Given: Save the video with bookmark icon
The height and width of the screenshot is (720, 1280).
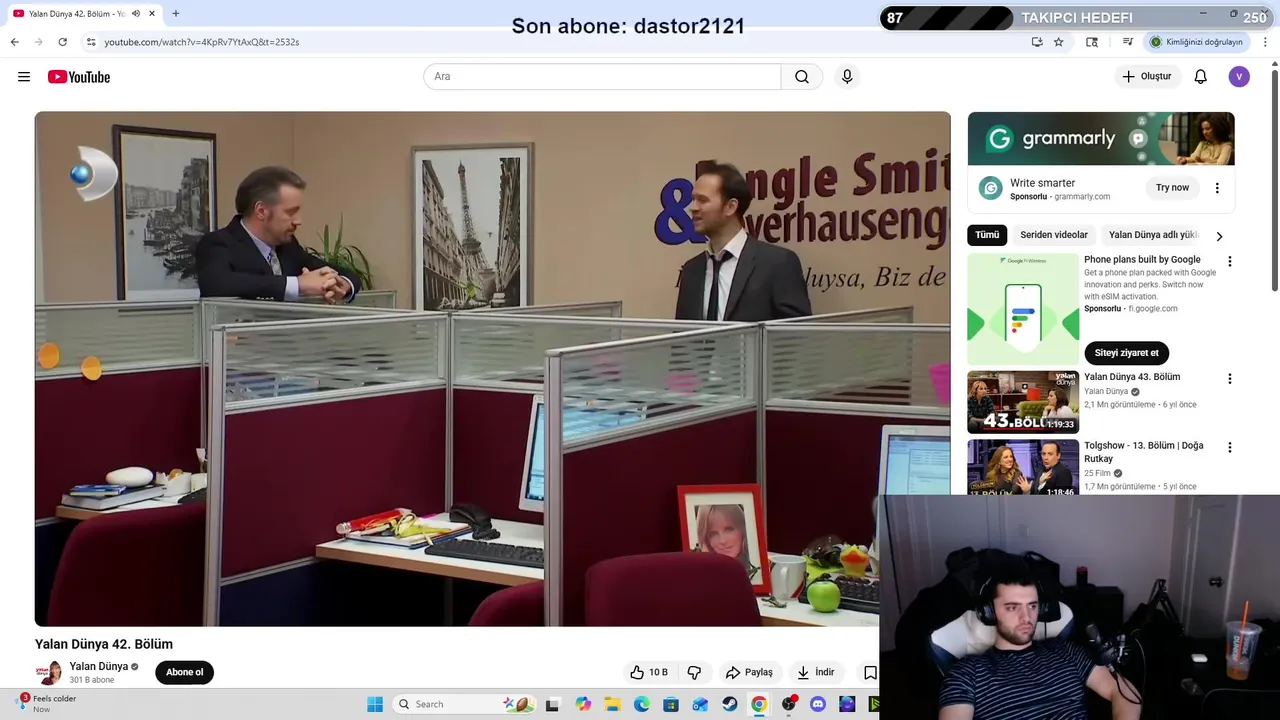Looking at the screenshot, I should [870, 672].
